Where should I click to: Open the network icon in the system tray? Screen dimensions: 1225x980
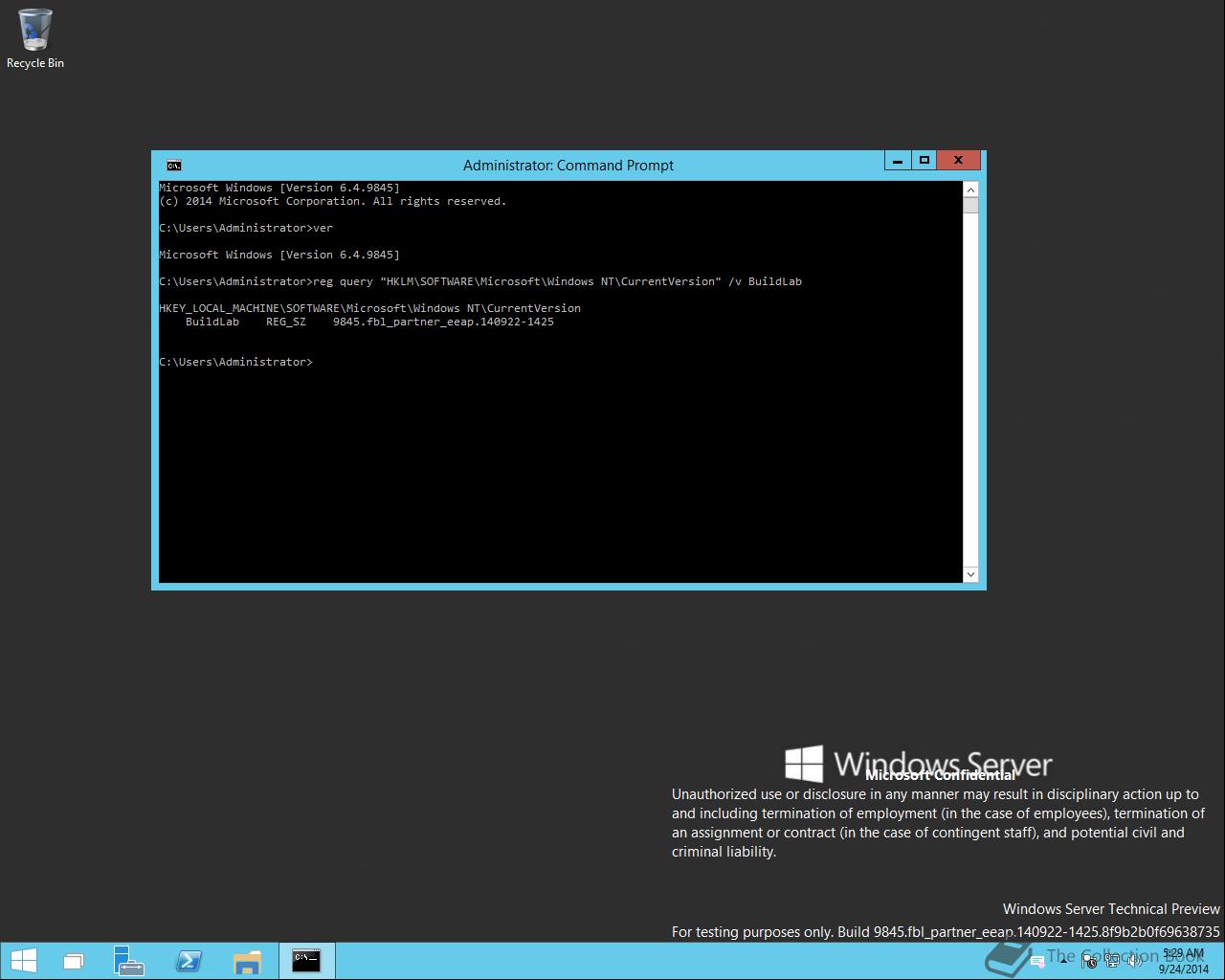point(1112,960)
